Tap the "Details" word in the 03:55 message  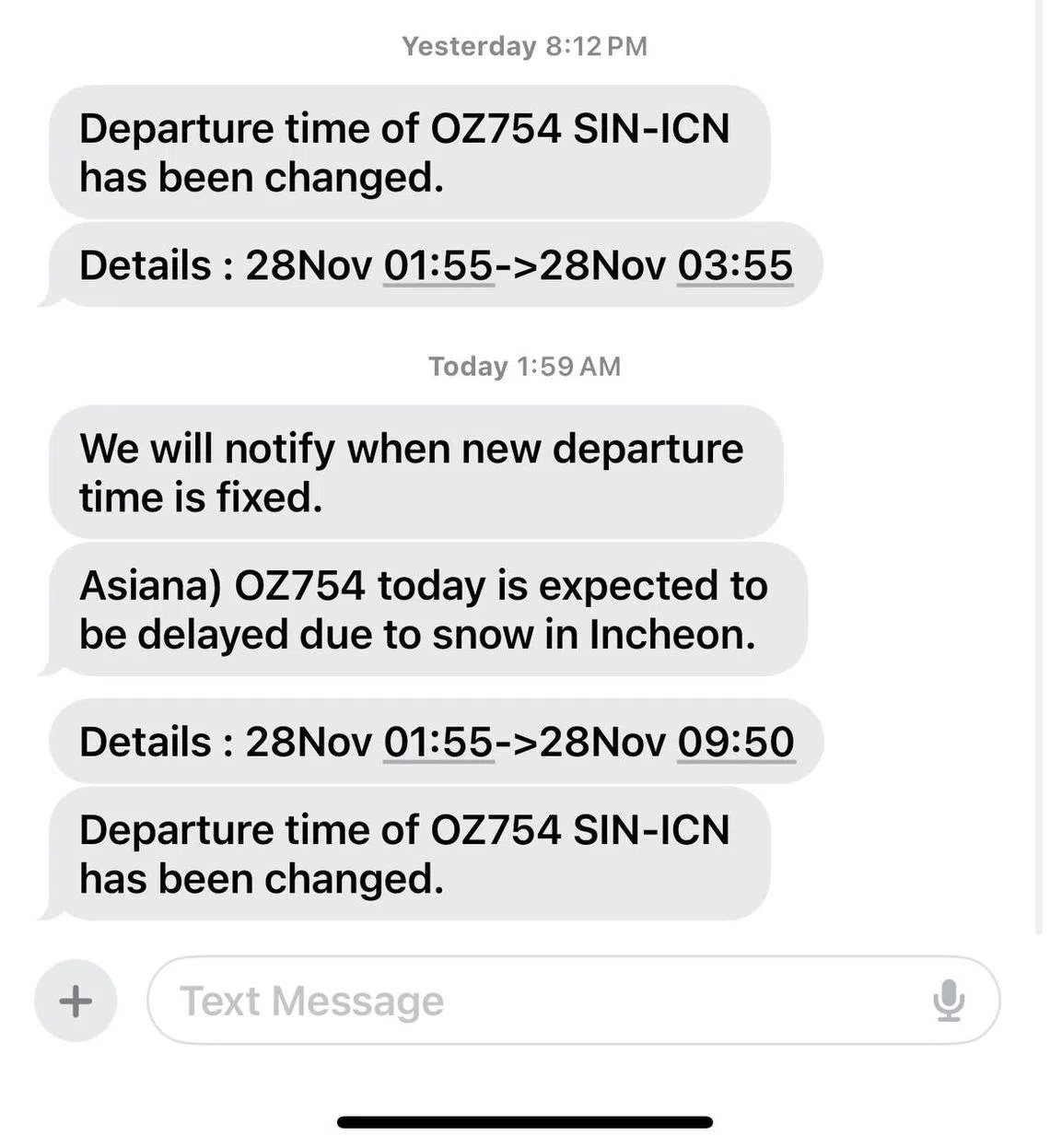146,266
